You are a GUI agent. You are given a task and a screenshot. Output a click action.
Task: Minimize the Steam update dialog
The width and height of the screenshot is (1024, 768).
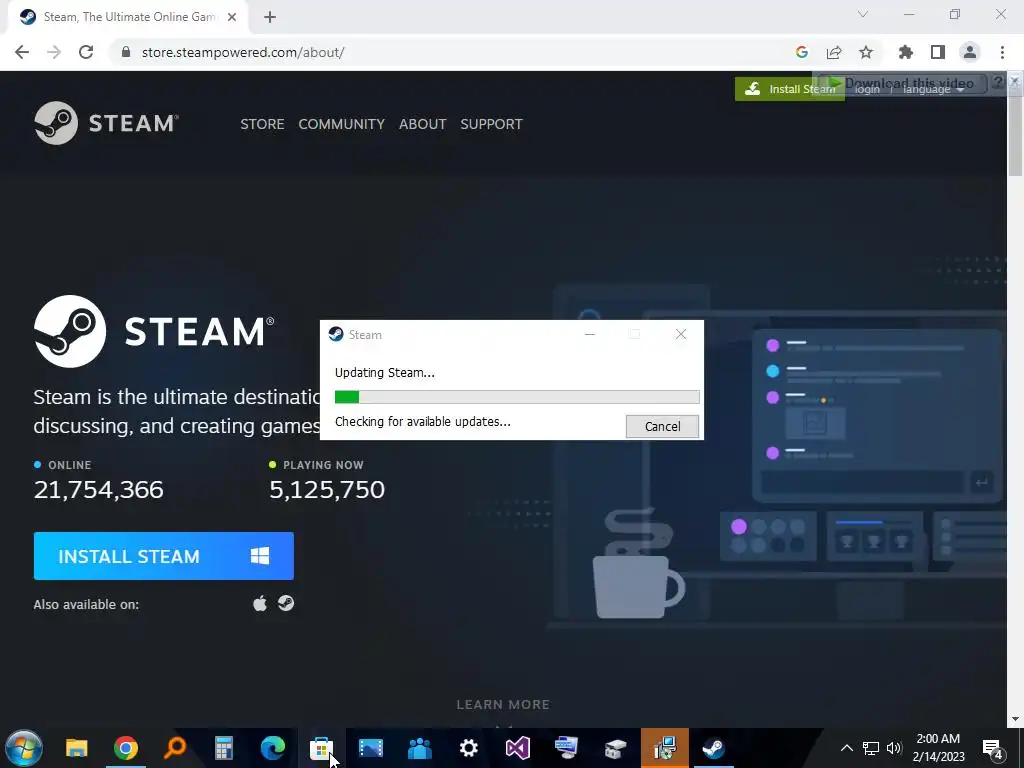590,334
